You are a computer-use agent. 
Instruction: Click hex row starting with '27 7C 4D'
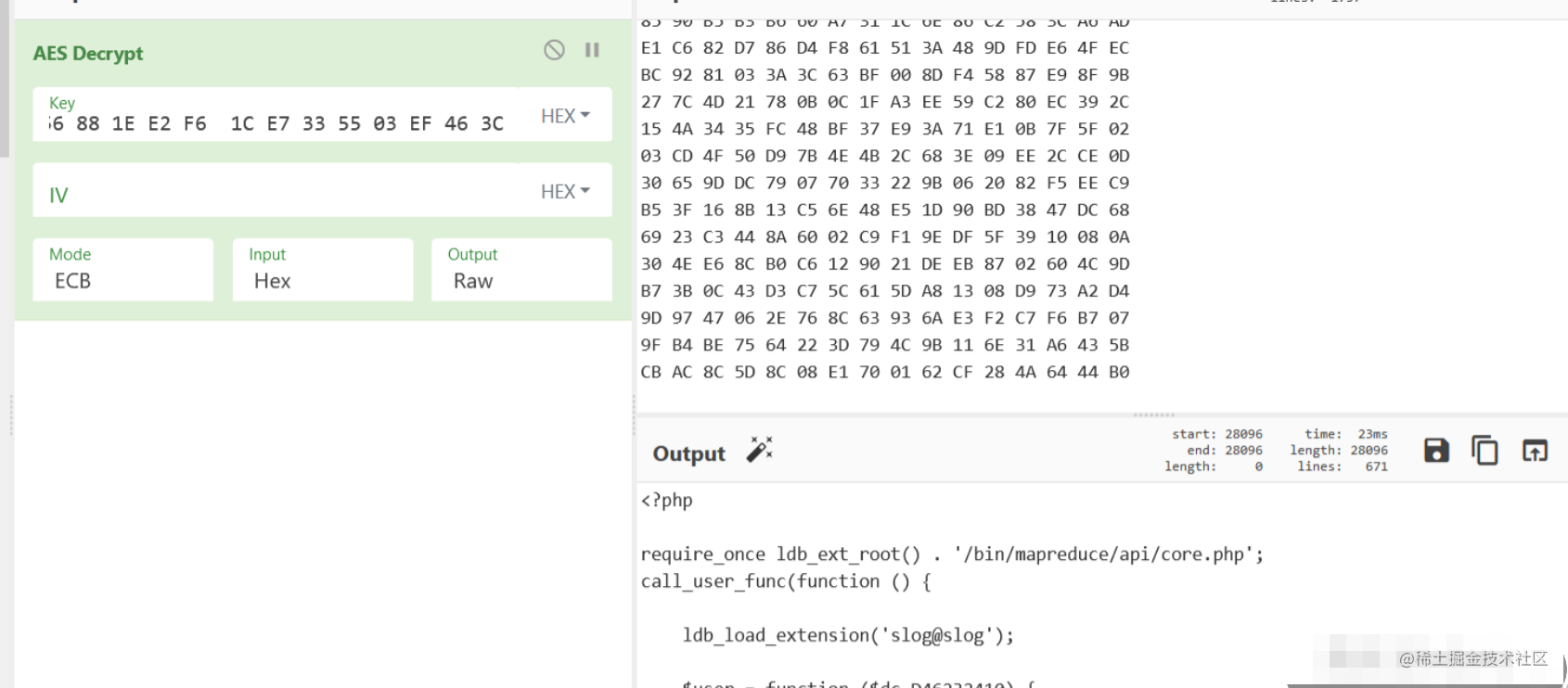tap(885, 102)
